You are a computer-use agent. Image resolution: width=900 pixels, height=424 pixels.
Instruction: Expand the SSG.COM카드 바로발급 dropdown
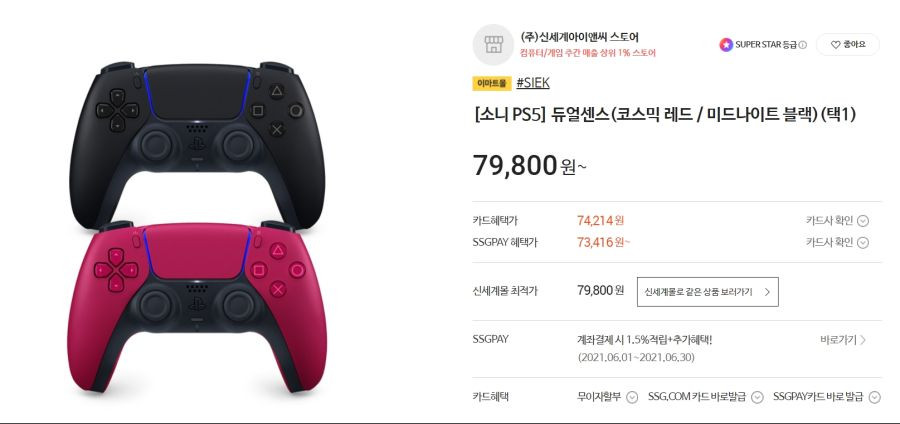[757, 397]
